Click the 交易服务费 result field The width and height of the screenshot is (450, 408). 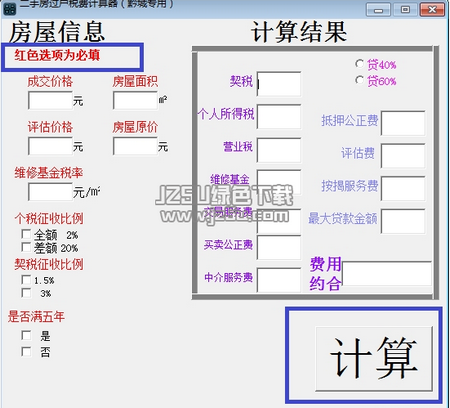(x=279, y=221)
